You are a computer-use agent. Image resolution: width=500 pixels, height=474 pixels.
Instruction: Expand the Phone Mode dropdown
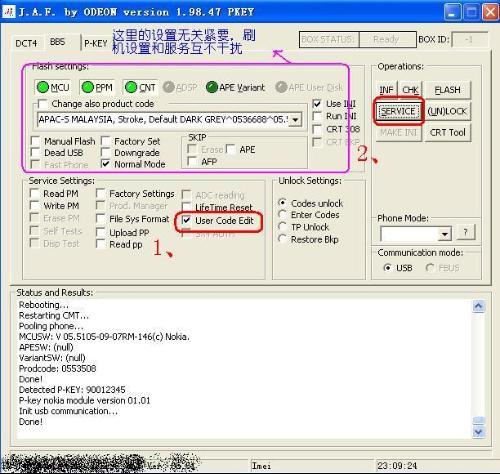pyautogui.click(x=444, y=234)
